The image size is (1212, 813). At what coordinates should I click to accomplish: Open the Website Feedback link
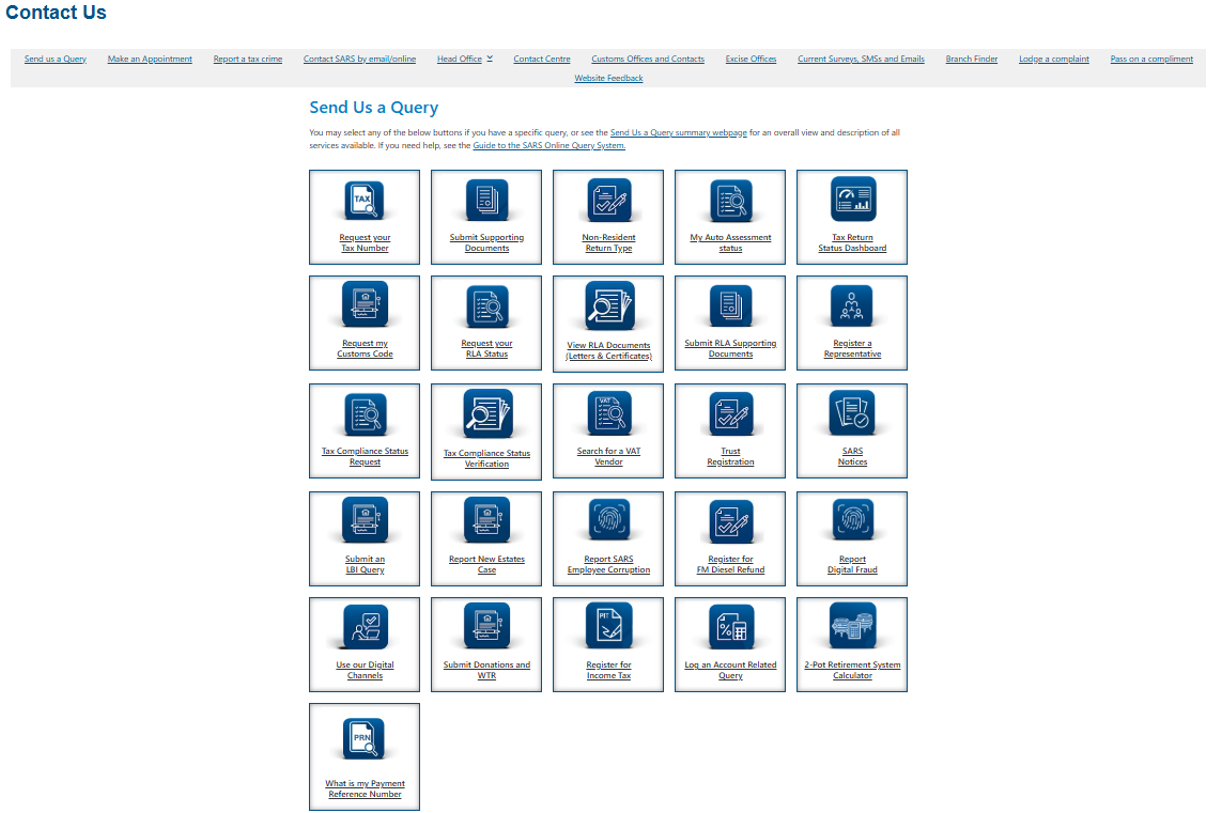click(x=609, y=78)
